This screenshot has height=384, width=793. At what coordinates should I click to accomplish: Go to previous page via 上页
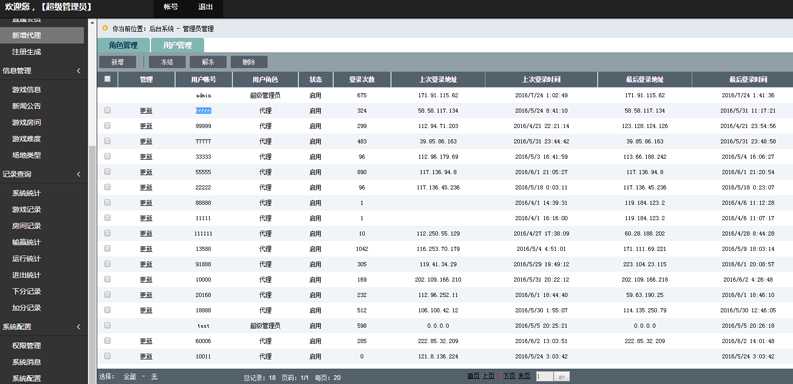[x=488, y=376]
